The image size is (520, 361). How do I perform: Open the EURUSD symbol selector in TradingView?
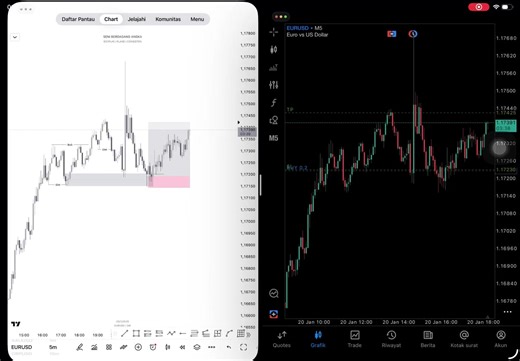22,347
